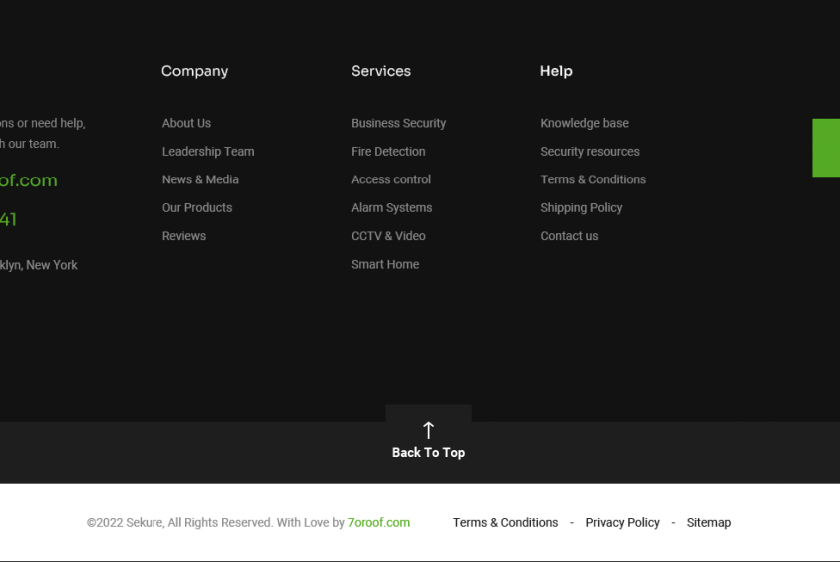Click the Back To Top arrow icon
This screenshot has height=562, width=840.
428,431
